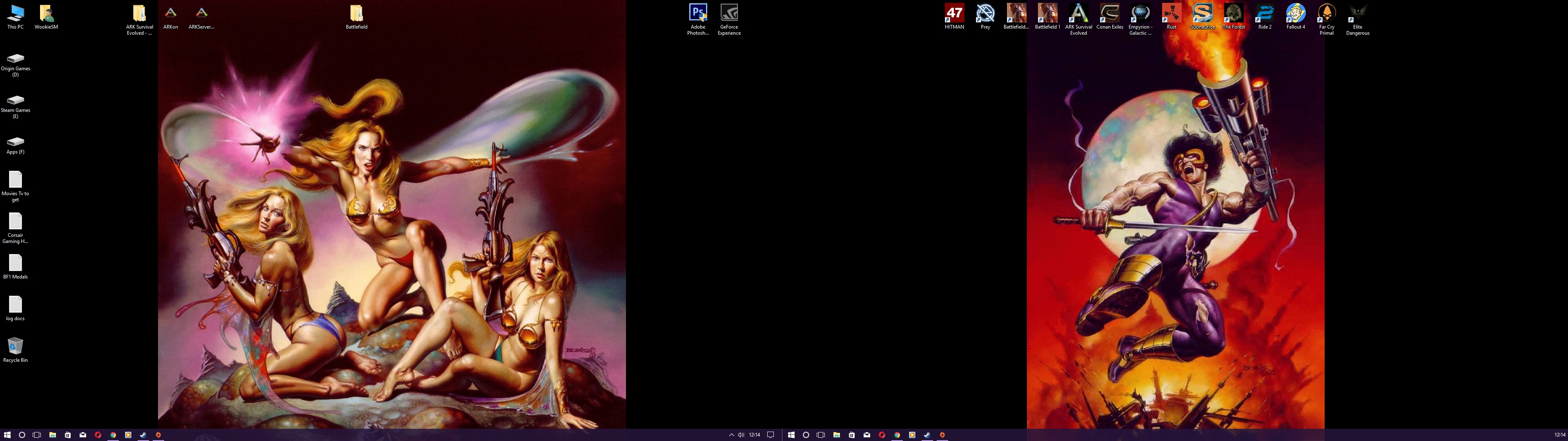The width and height of the screenshot is (1568, 441).
Task: Launch the ARKon shortcut
Action: [170, 18]
